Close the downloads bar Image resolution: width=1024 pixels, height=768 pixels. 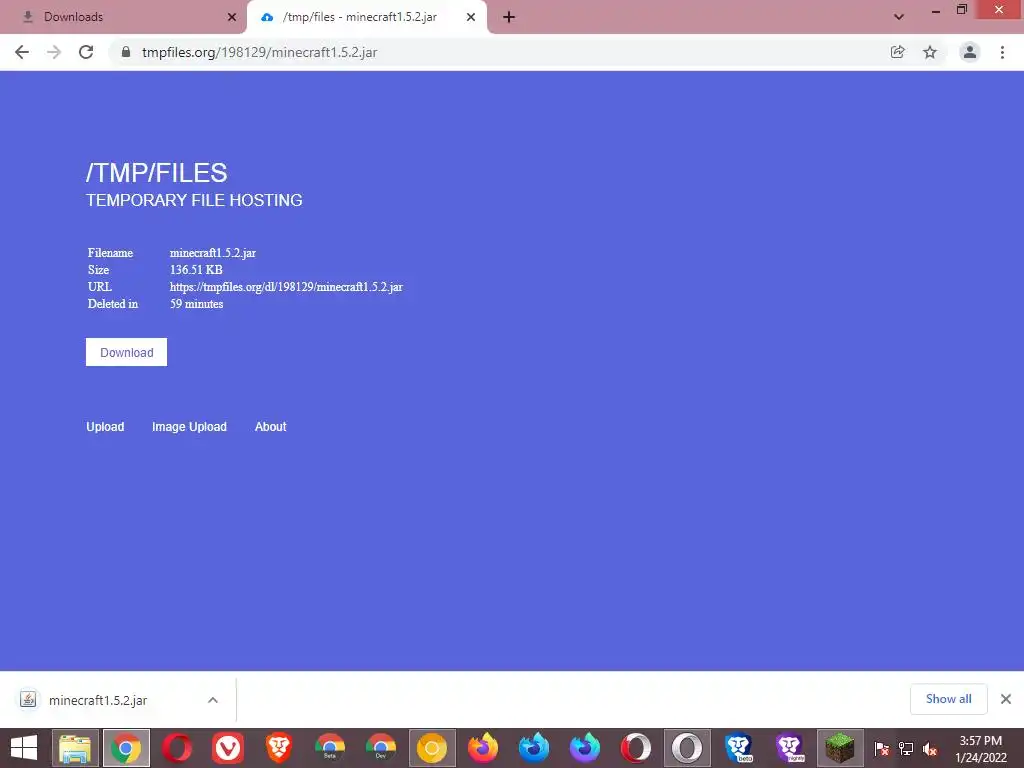click(1006, 699)
